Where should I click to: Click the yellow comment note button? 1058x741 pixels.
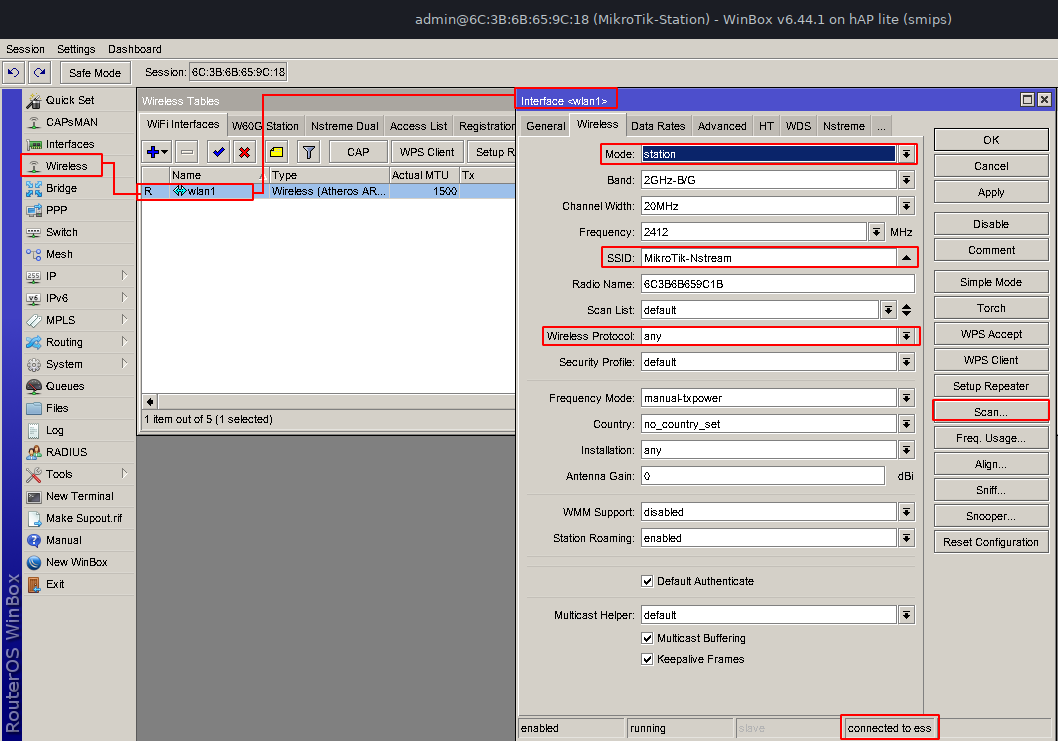click(277, 152)
